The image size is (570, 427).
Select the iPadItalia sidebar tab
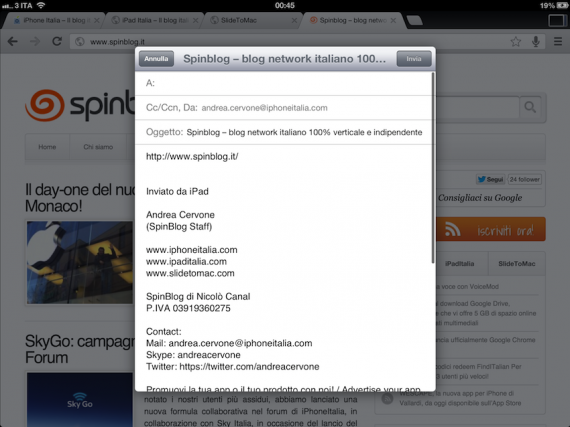point(460,264)
